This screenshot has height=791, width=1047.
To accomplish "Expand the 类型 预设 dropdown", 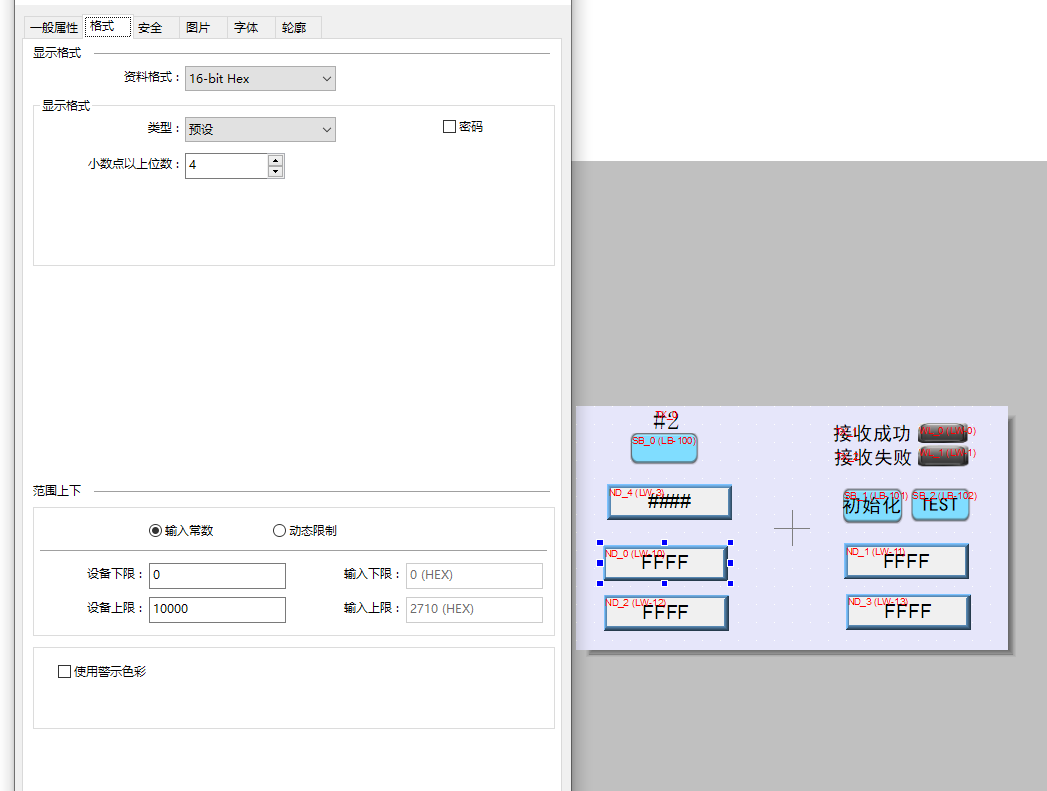I will [x=260, y=130].
